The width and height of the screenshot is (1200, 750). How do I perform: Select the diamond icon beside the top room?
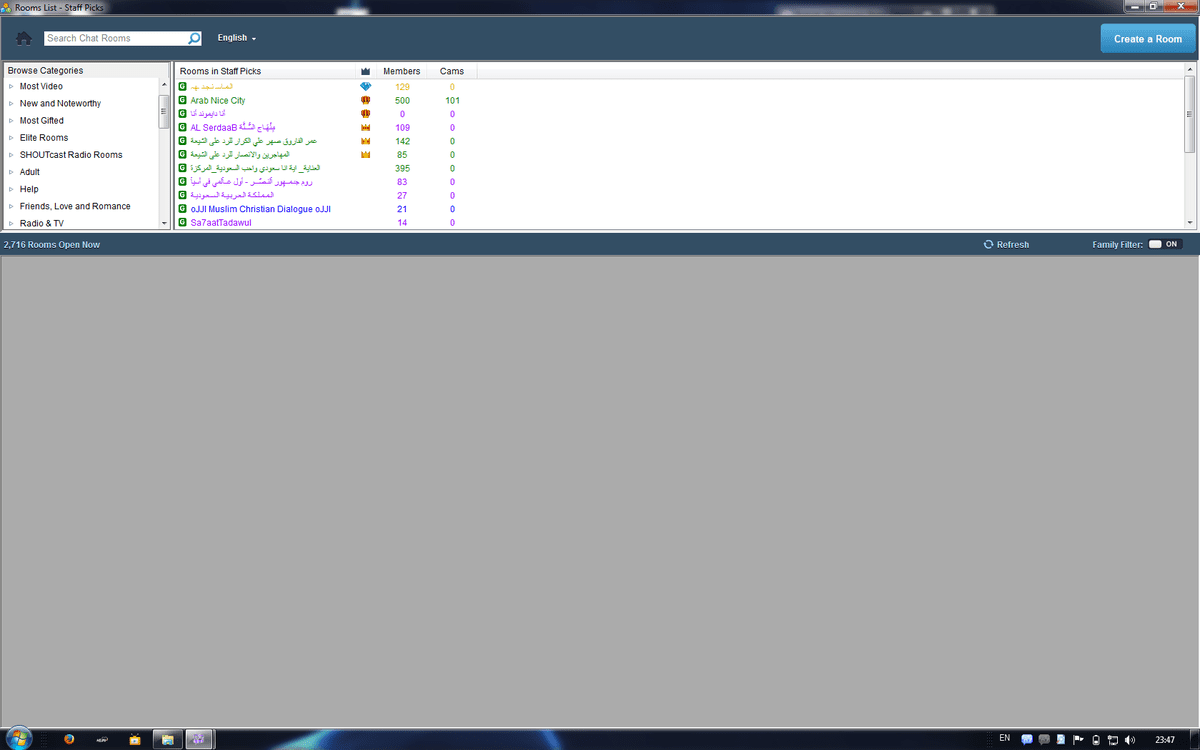click(365, 87)
